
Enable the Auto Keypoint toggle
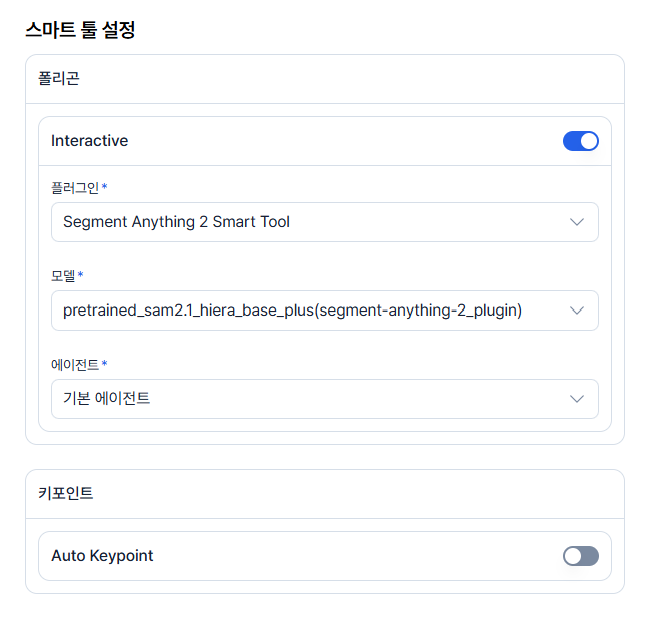[x=580, y=556]
